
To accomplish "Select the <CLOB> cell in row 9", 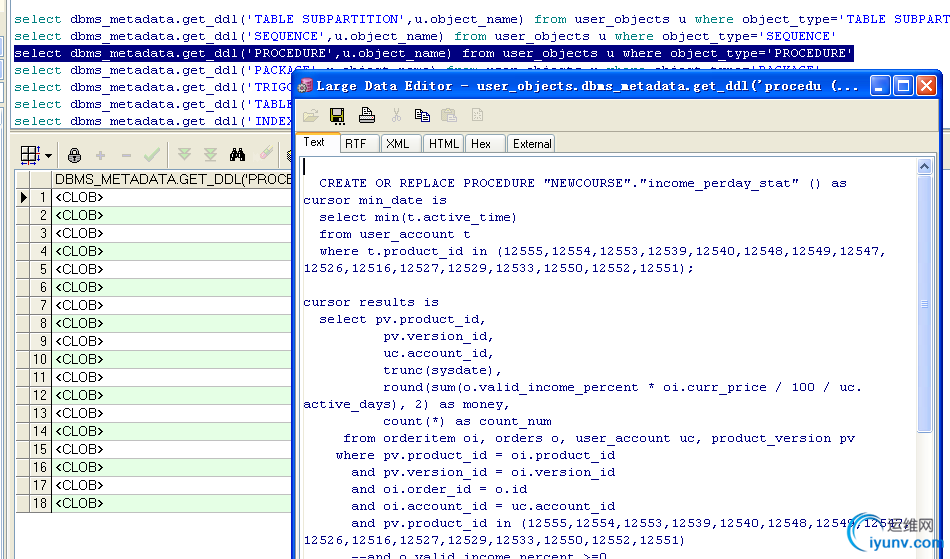I will [172, 342].
